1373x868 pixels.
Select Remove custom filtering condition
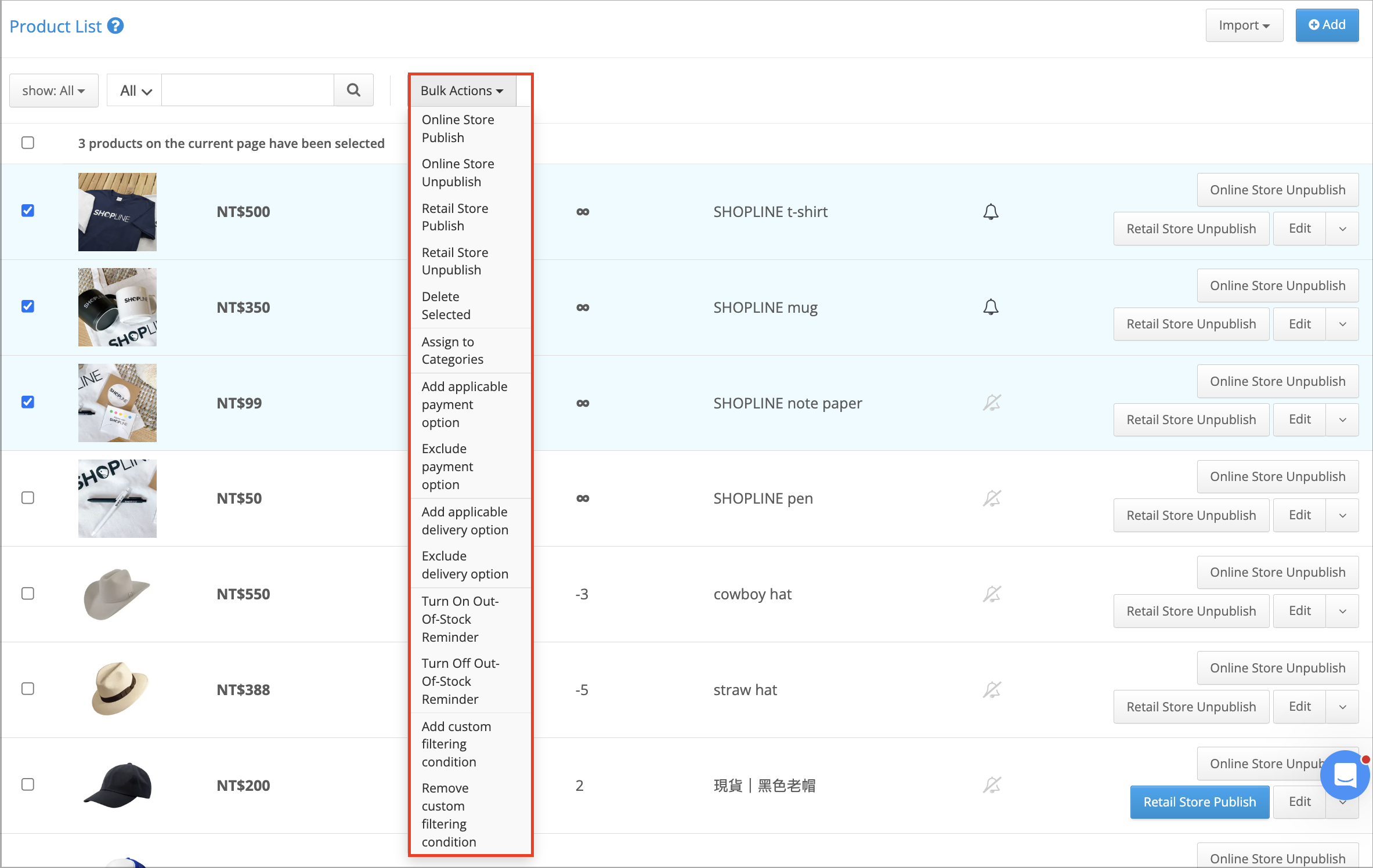[x=471, y=815]
